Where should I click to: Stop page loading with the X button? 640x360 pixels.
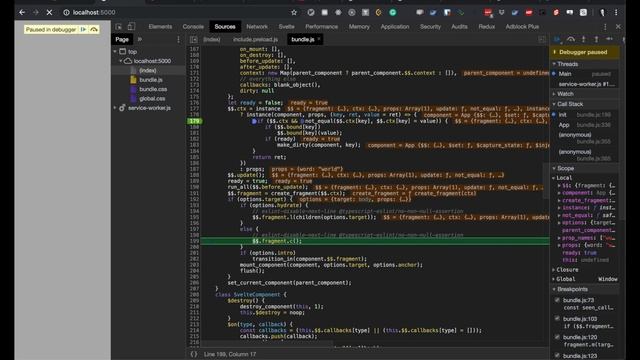[x=49, y=13]
